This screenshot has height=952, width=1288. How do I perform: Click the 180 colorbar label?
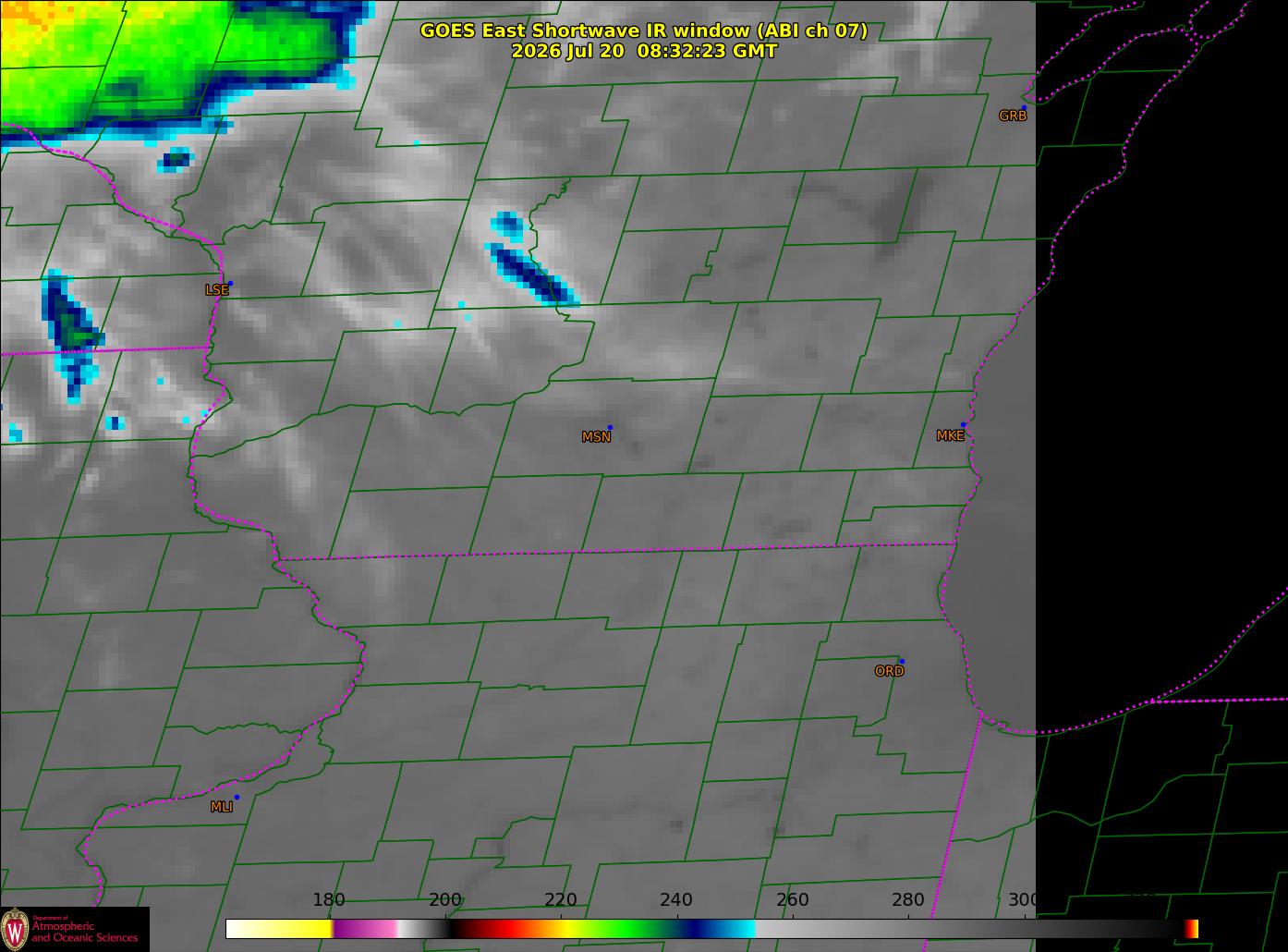[329, 899]
